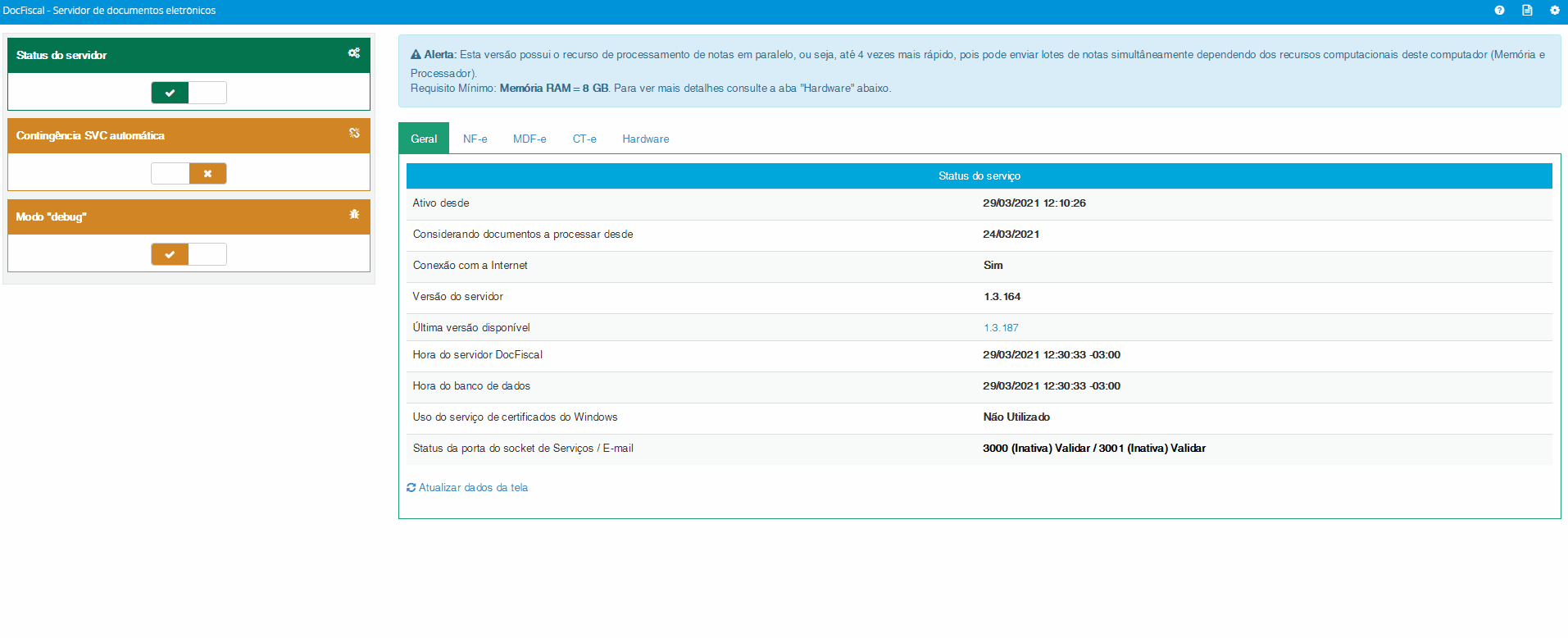This screenshot has width=1568, height=638.
Task: Click the alert warning triangle icon
Action: coord(416,55)
